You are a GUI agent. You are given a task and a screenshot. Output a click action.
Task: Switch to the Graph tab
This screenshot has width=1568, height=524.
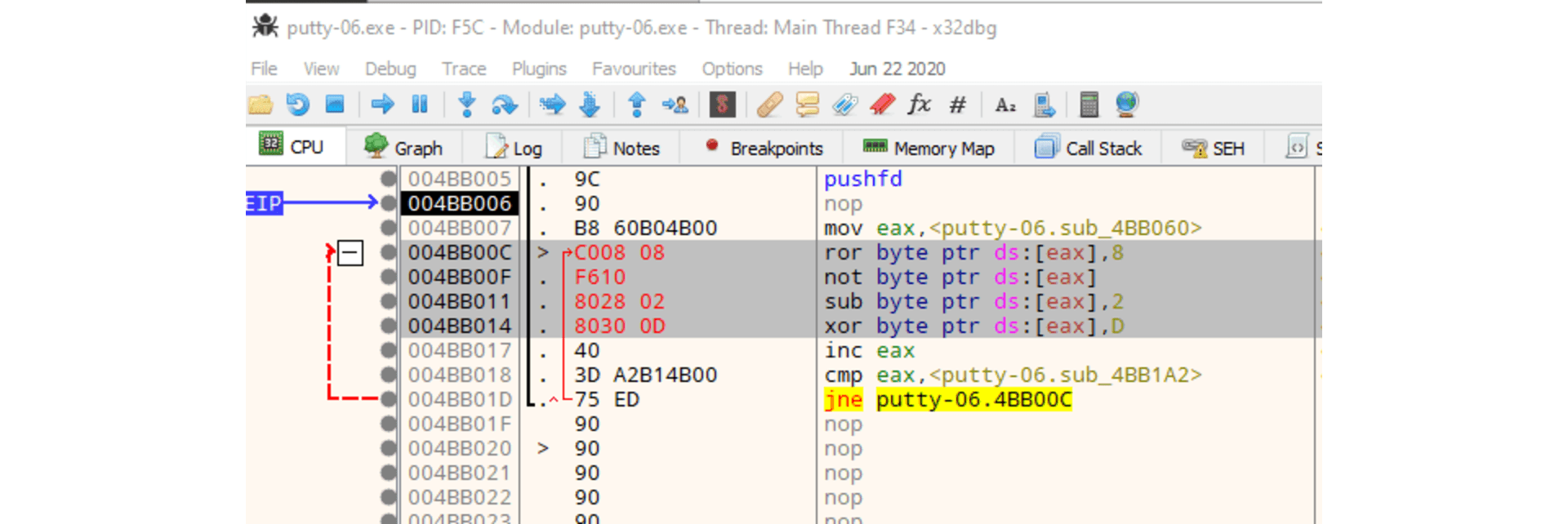(403, 148)
